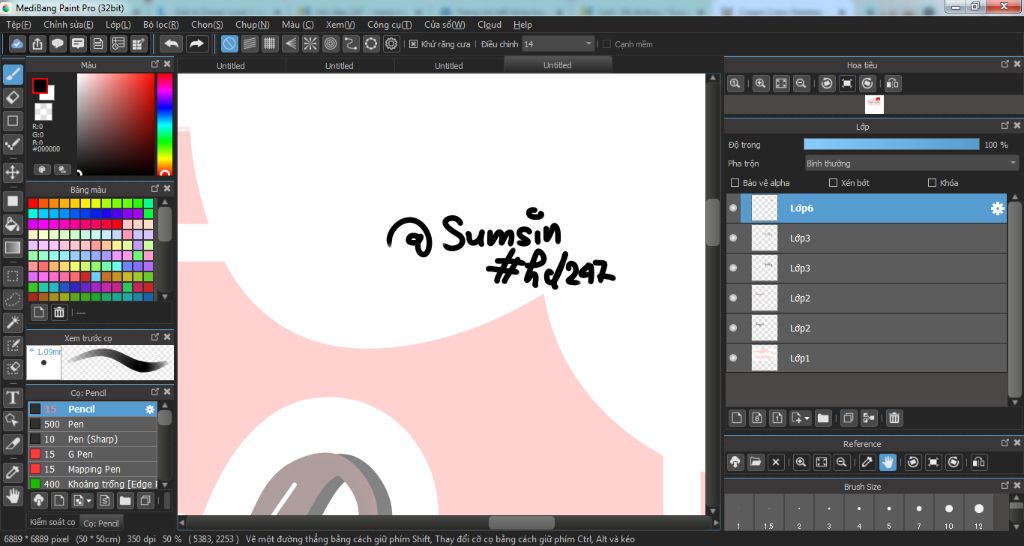Choose the Bucket fill tool

[12, 224]
